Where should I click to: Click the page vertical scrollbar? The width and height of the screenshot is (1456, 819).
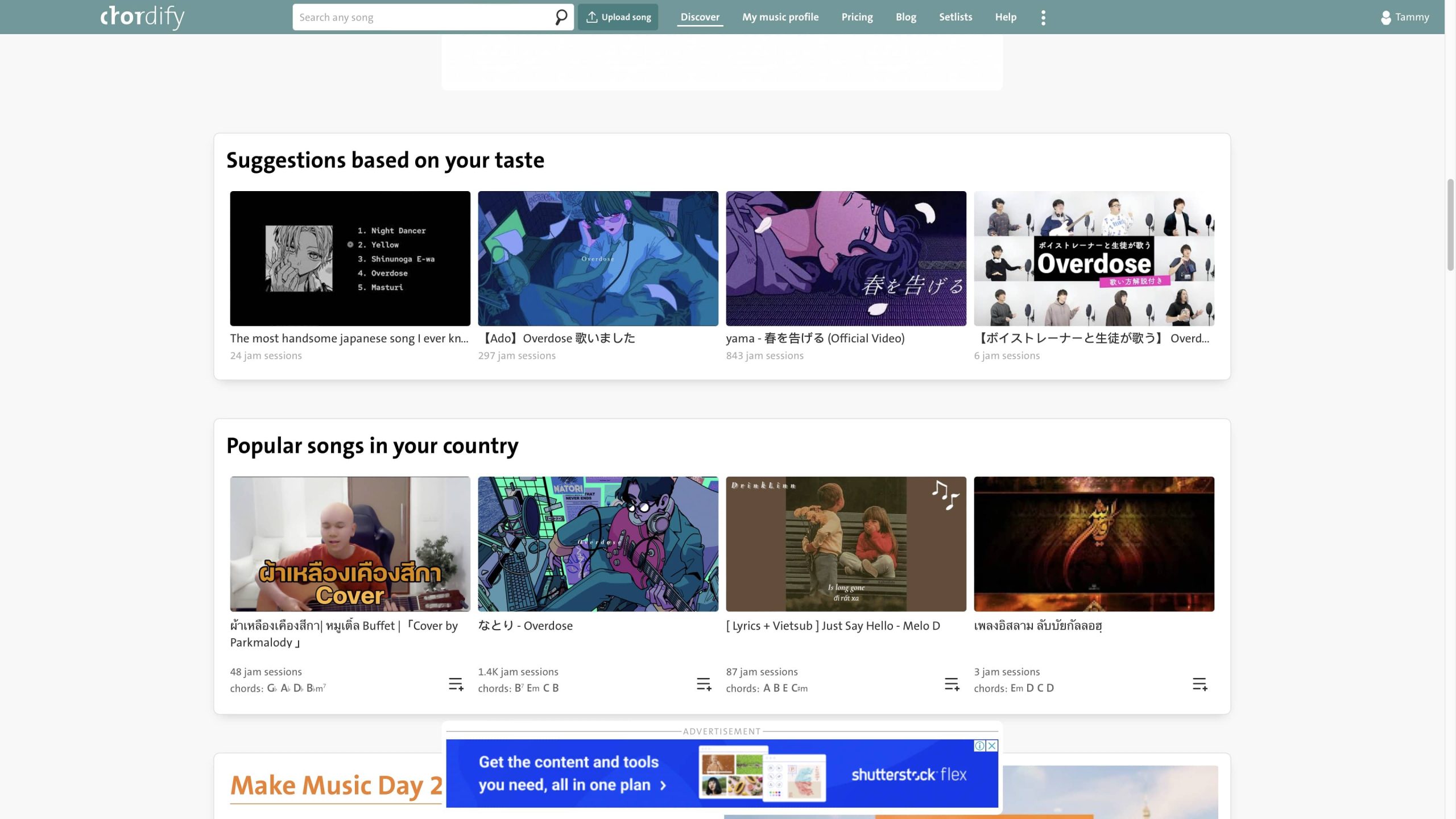tap(1450, 225)
